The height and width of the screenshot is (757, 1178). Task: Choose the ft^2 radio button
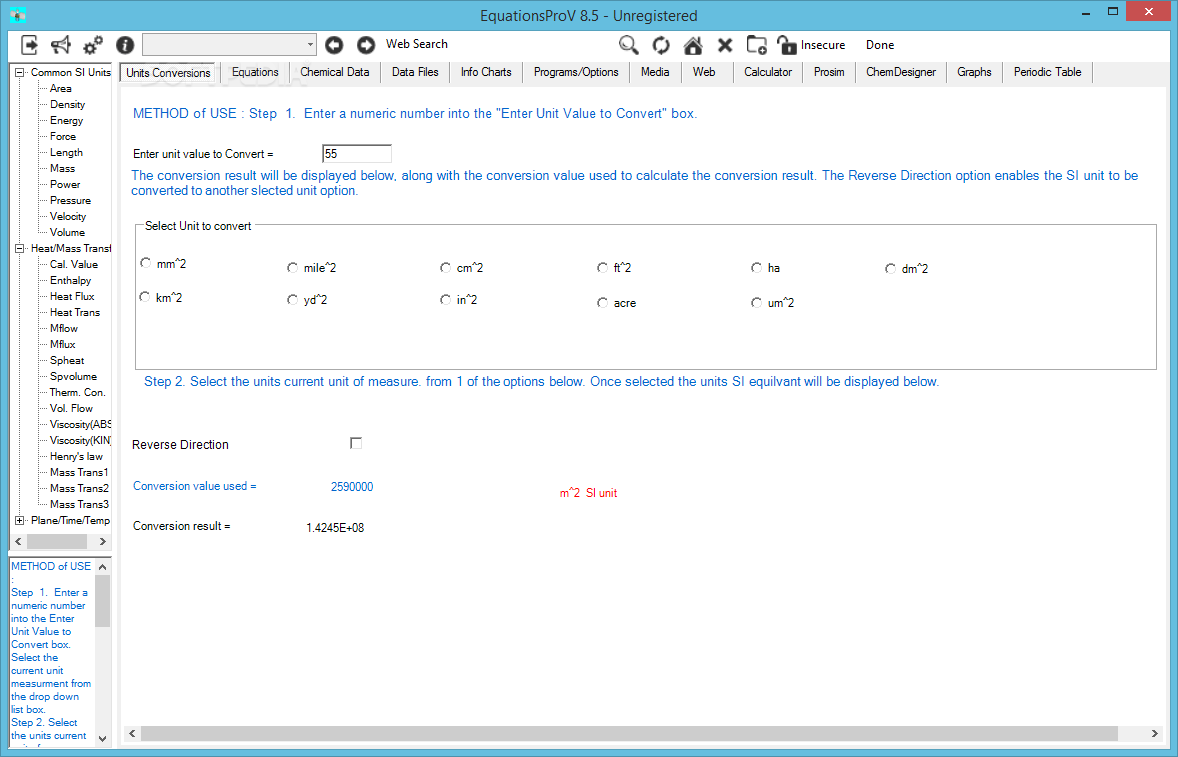[x=603, y=267]
